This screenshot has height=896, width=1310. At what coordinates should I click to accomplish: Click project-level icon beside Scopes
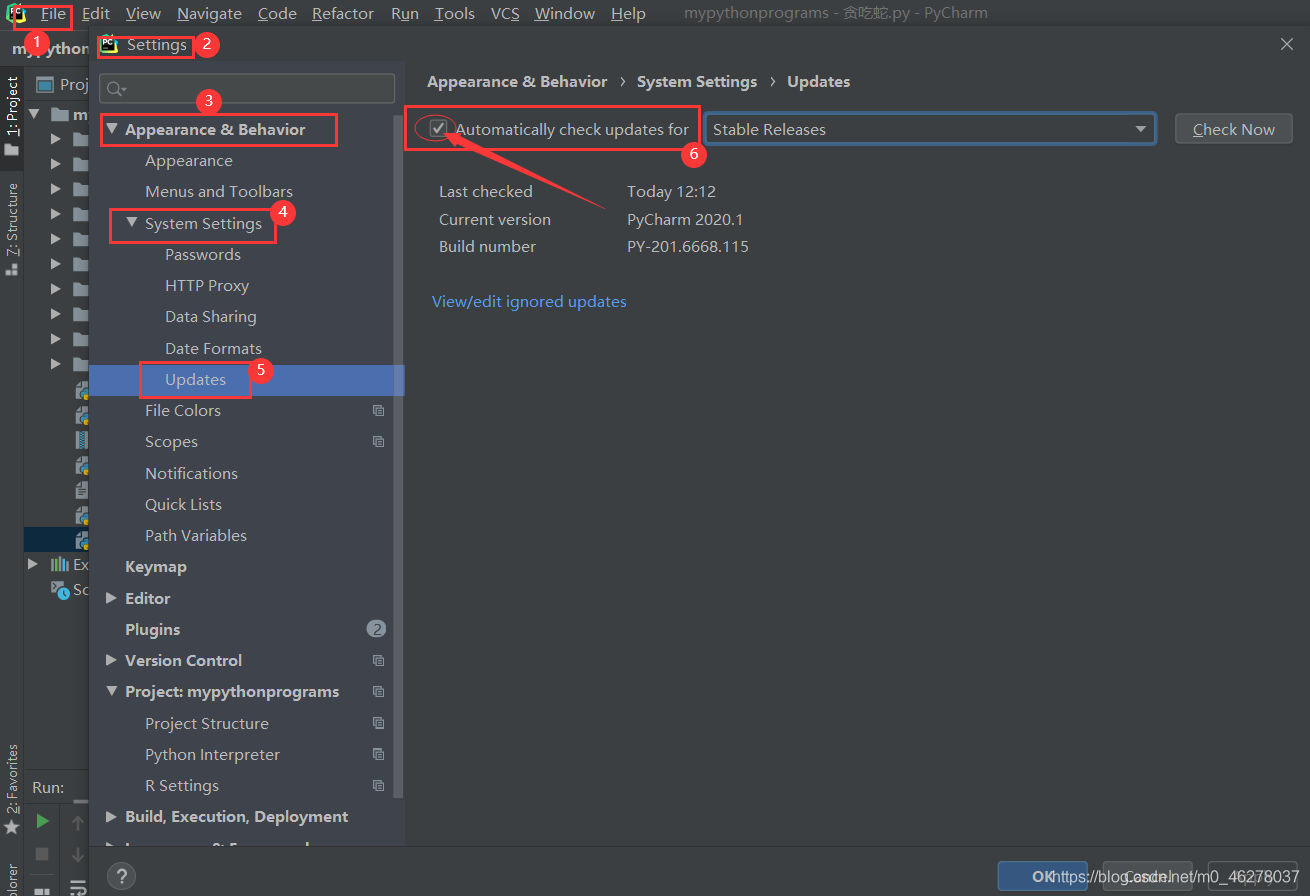(x=378, y=441)
